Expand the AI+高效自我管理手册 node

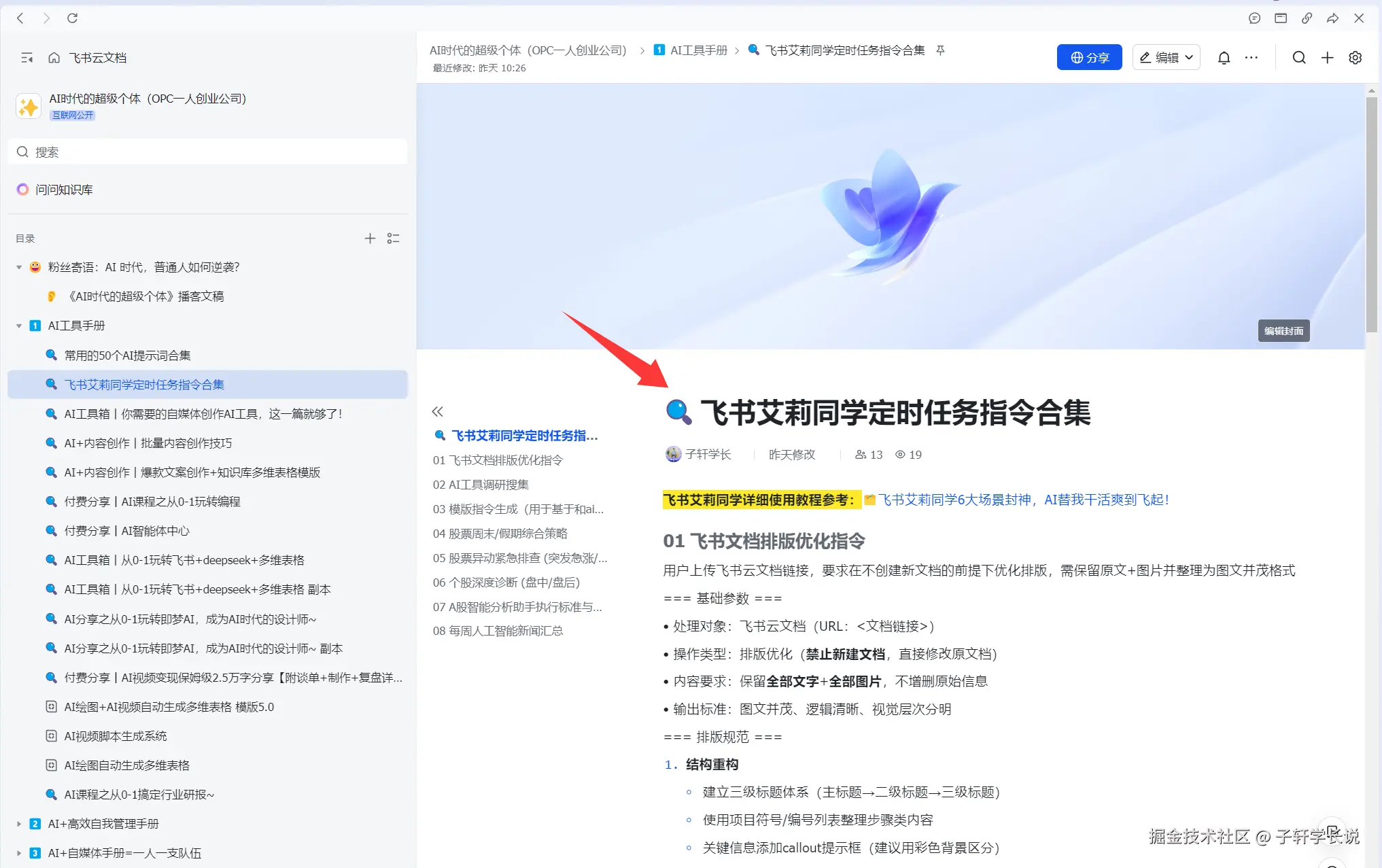click(x=19, y=824)
